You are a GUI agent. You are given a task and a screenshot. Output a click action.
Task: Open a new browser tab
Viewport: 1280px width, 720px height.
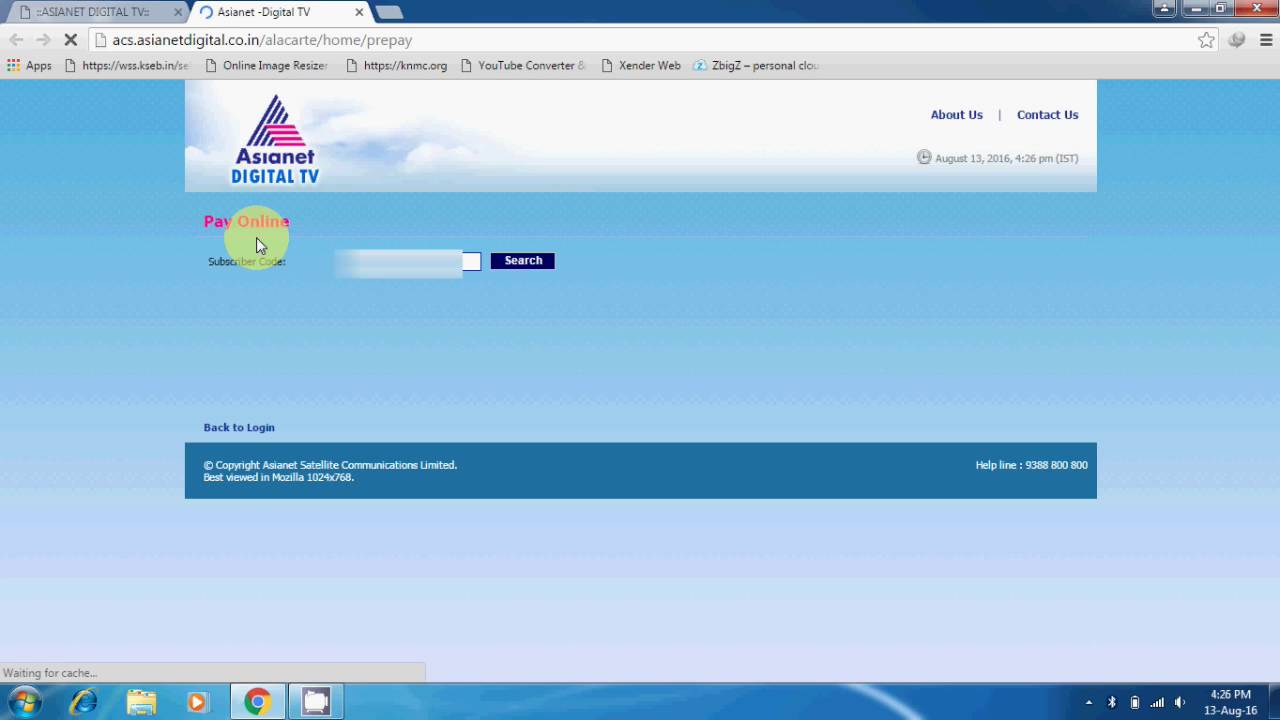pos(389,12)
